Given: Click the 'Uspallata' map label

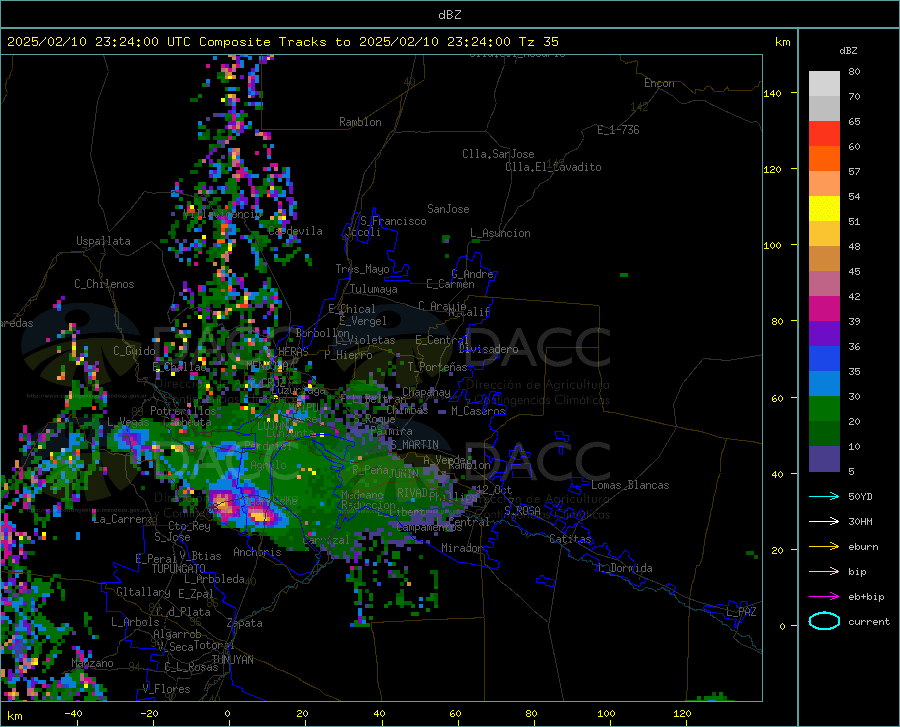Looking at the screenshot, I should (103, 241).
